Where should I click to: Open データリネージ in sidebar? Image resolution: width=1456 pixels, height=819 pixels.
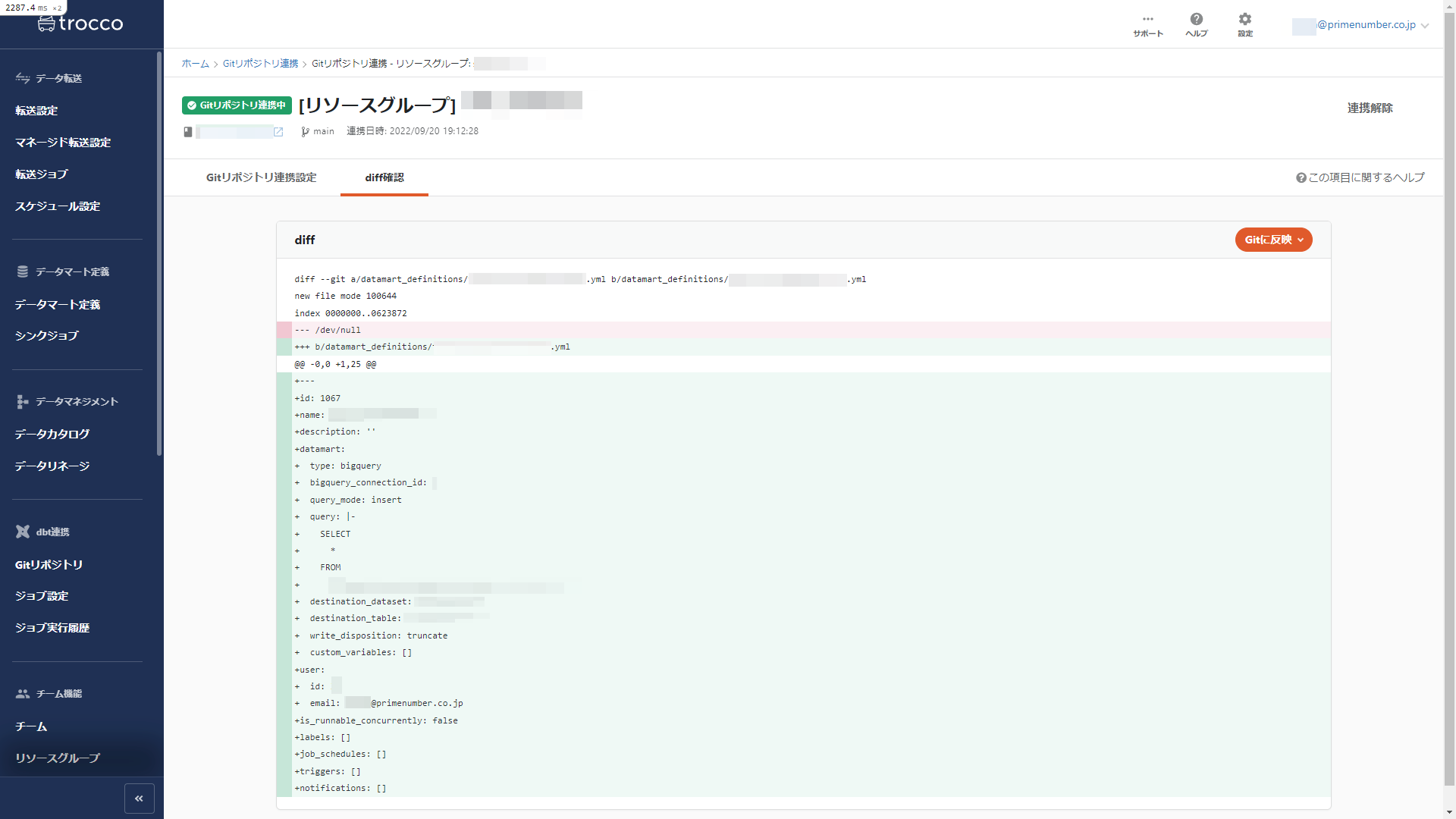click(52, 466)
